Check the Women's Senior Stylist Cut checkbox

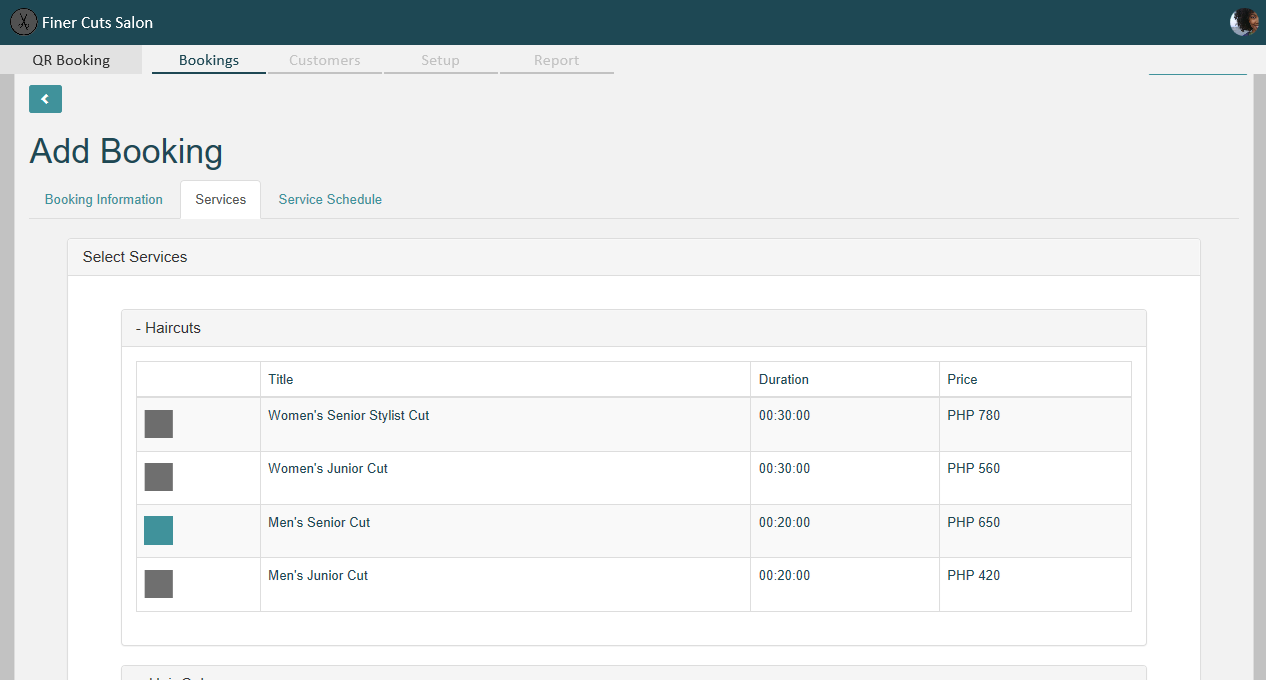159,424
